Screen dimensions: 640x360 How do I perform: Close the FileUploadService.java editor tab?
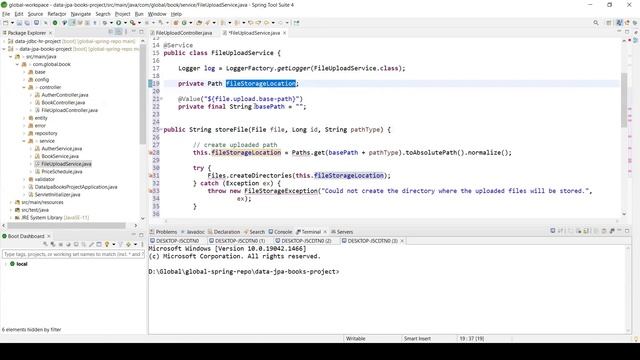(x=284, y=33)
